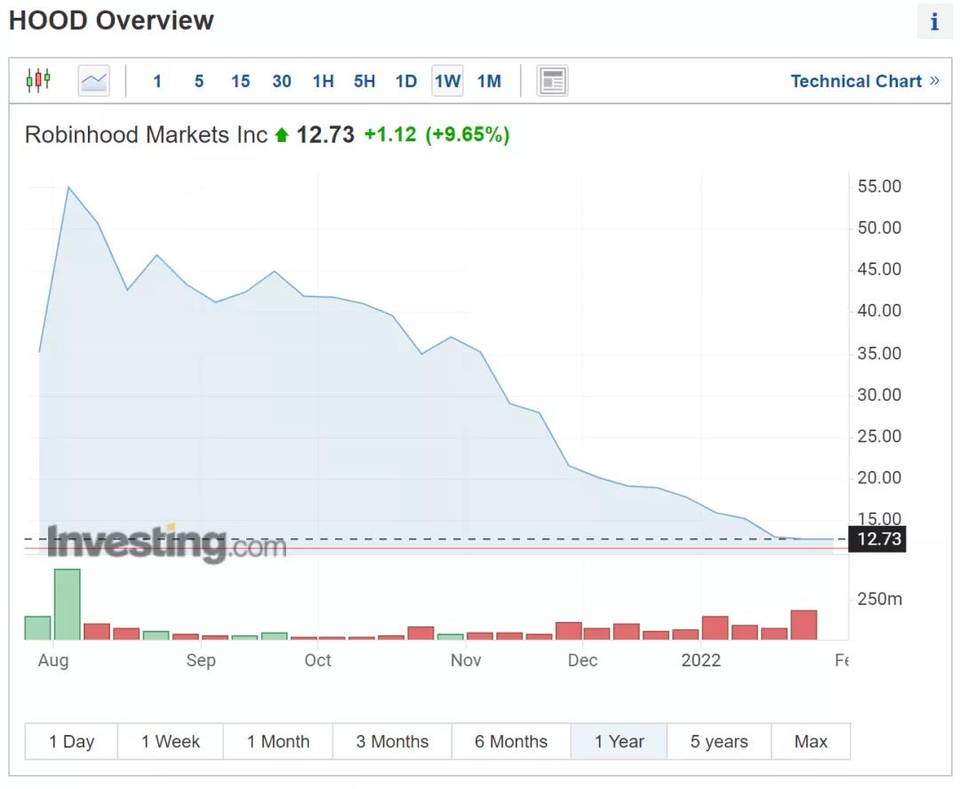Show the 1 Month range
960x789 pixels.
pos(279,741)
